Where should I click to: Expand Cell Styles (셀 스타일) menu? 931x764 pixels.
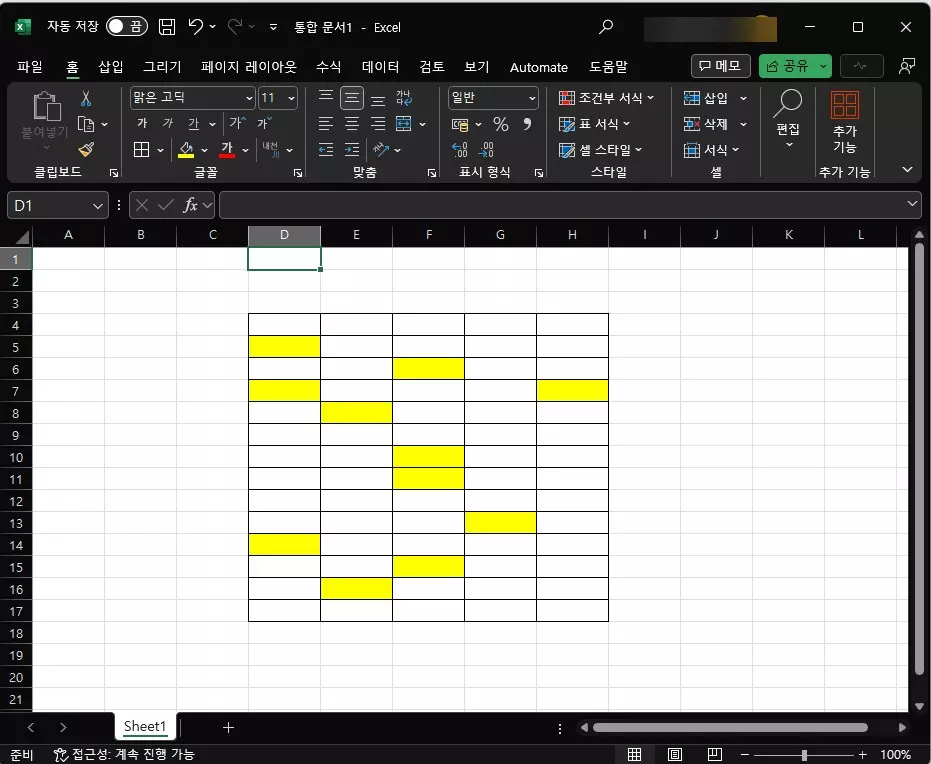click(x=600, y=150)
